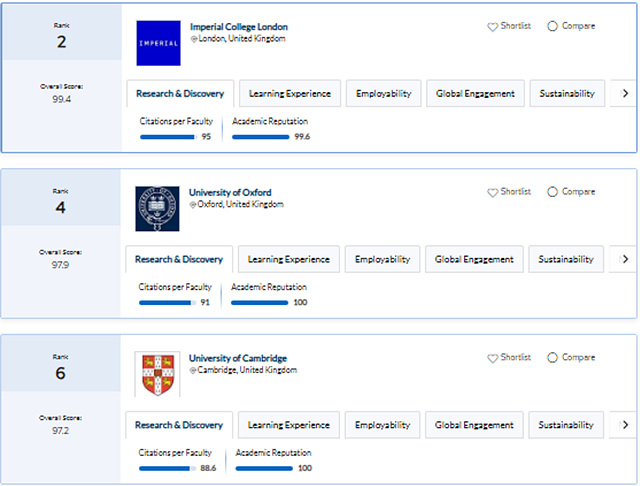Click overall score value 99.4
This screenshot has height=486, width=640.
pos(61,99)
